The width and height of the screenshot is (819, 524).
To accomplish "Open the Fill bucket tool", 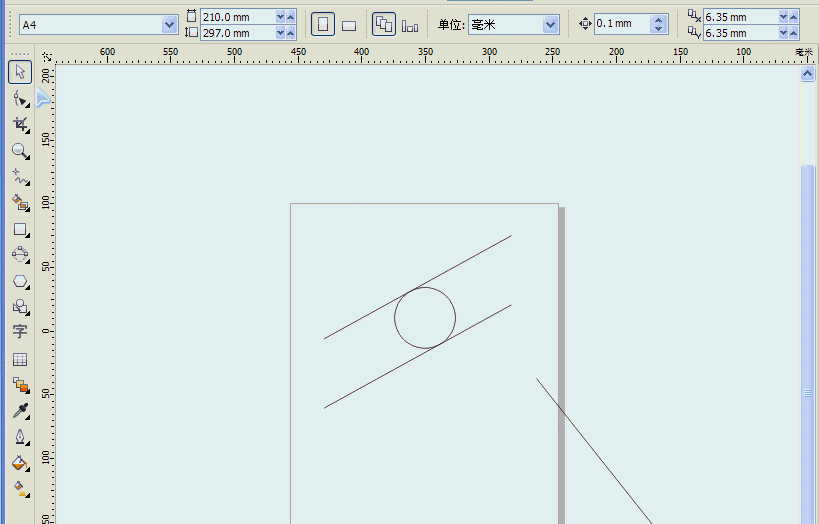I will tap(20, 463).
